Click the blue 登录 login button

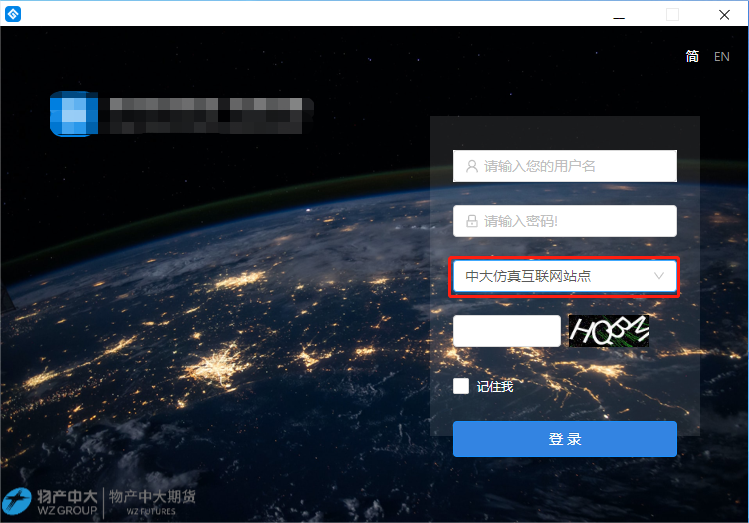(x=565, y=439)
